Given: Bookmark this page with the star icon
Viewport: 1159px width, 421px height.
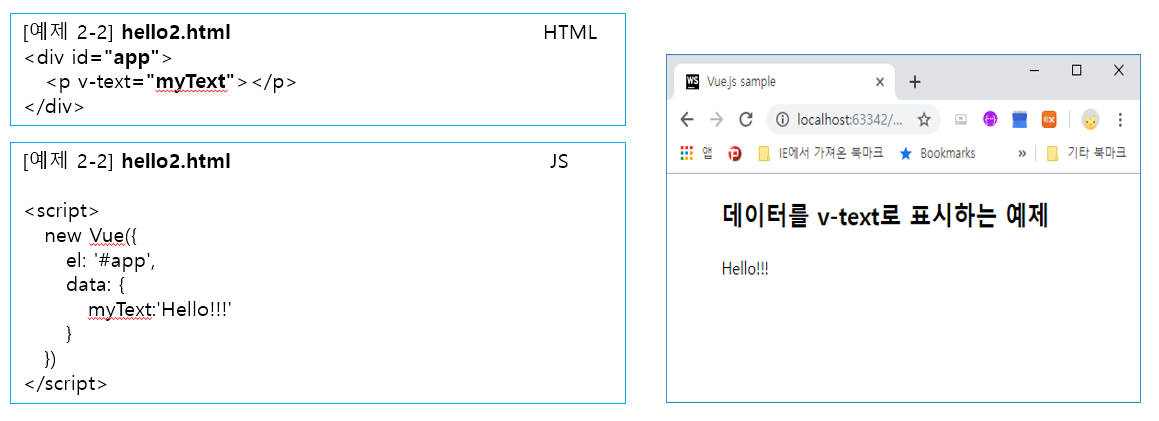Looking at the screenshot, I should tap(923, 120).
